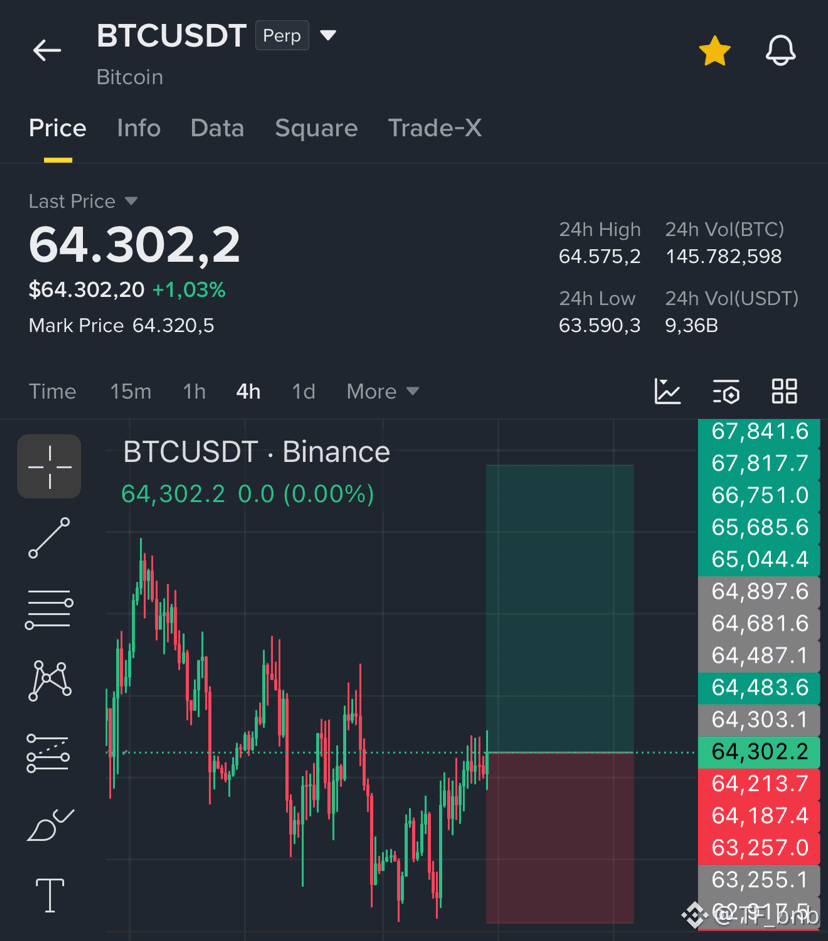828x941 pixels.
Task: Toggle the yellow favorite star
Action: (715, 50)
